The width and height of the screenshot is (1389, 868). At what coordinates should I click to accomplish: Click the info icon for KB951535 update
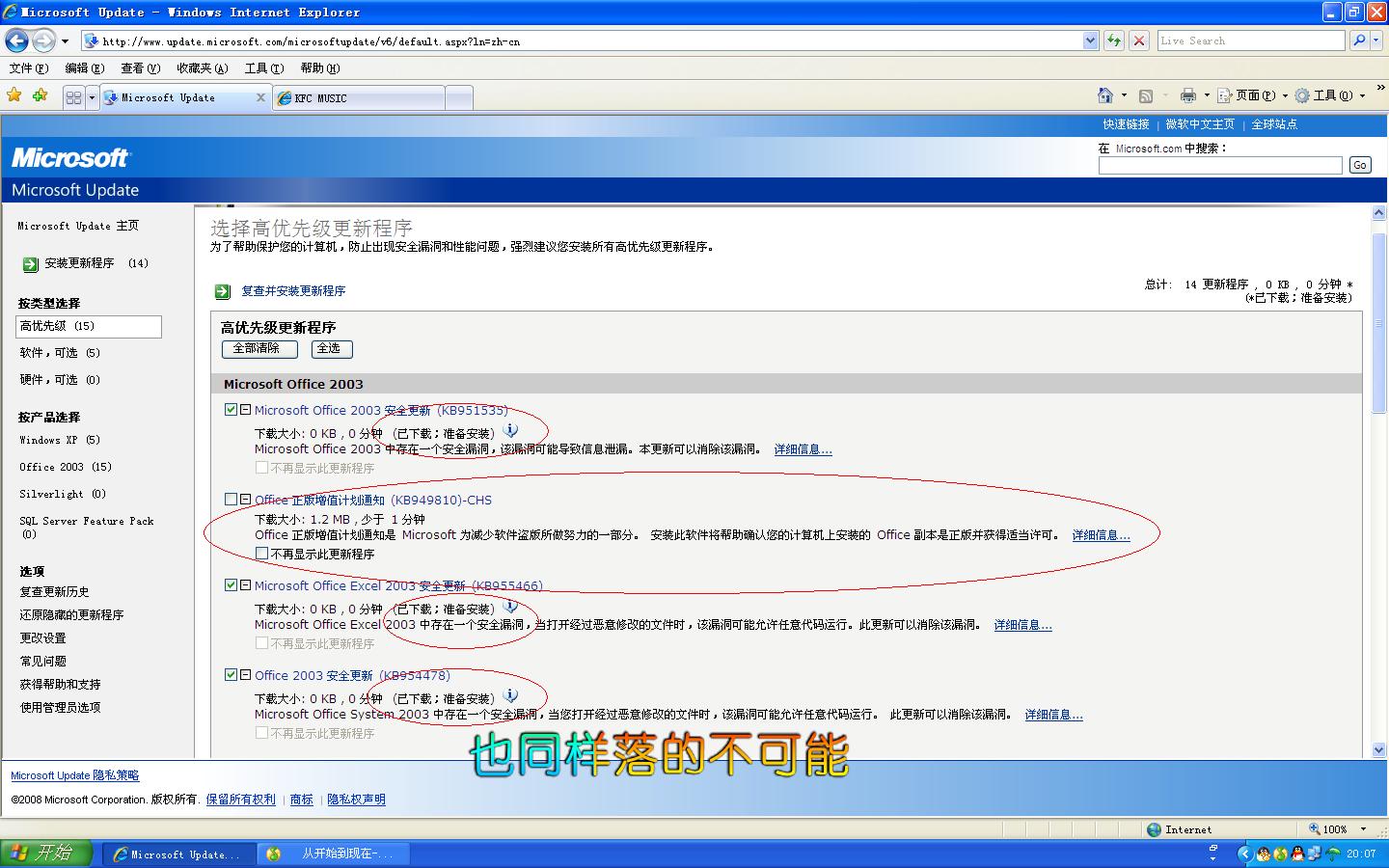coord(511,431)
